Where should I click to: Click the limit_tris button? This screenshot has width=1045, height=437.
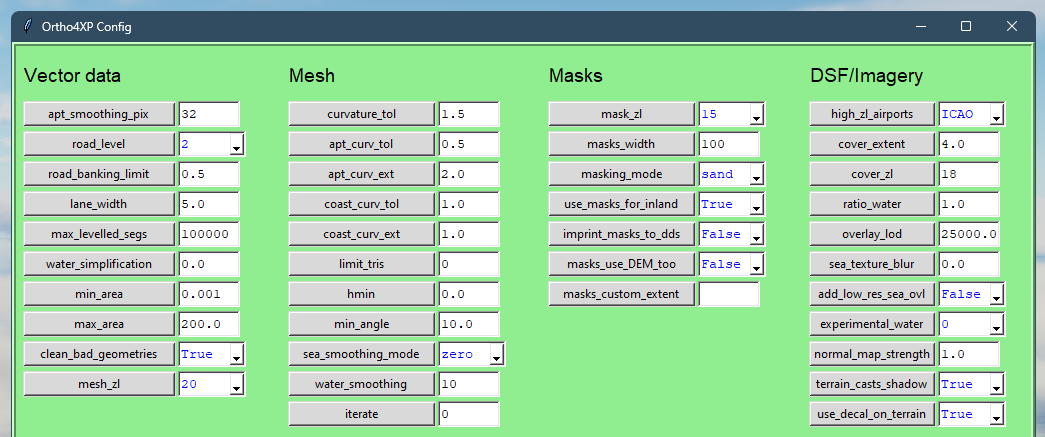362,264
